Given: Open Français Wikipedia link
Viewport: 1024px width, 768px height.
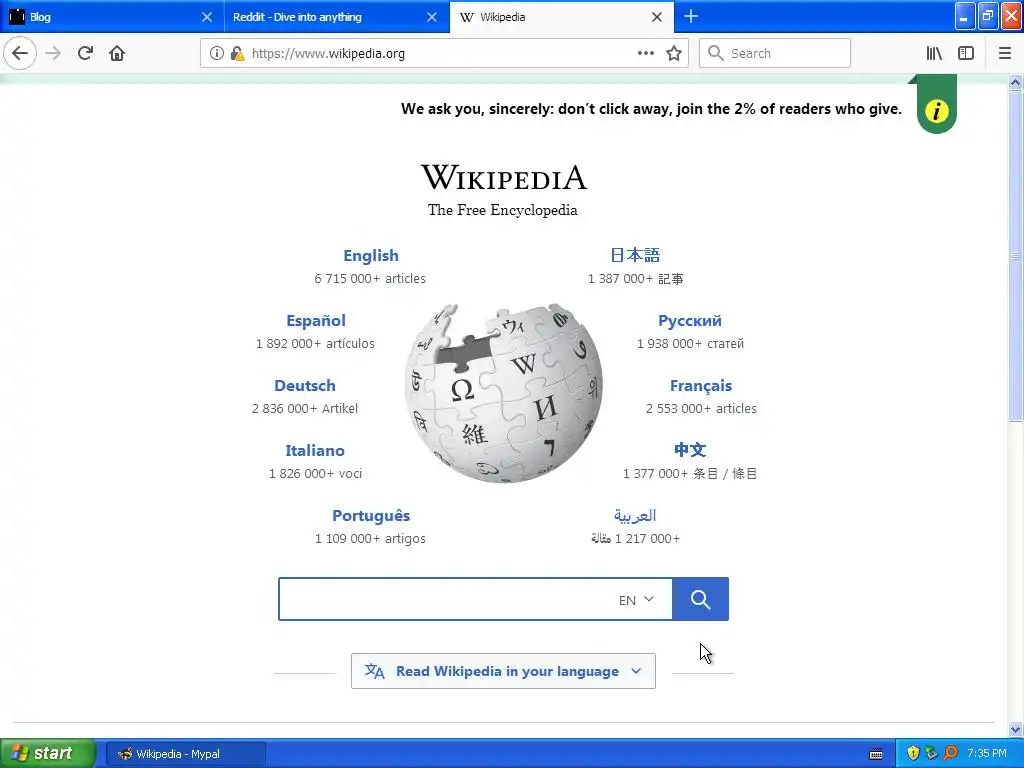Looking at the screenshot, I should (701, 385).
